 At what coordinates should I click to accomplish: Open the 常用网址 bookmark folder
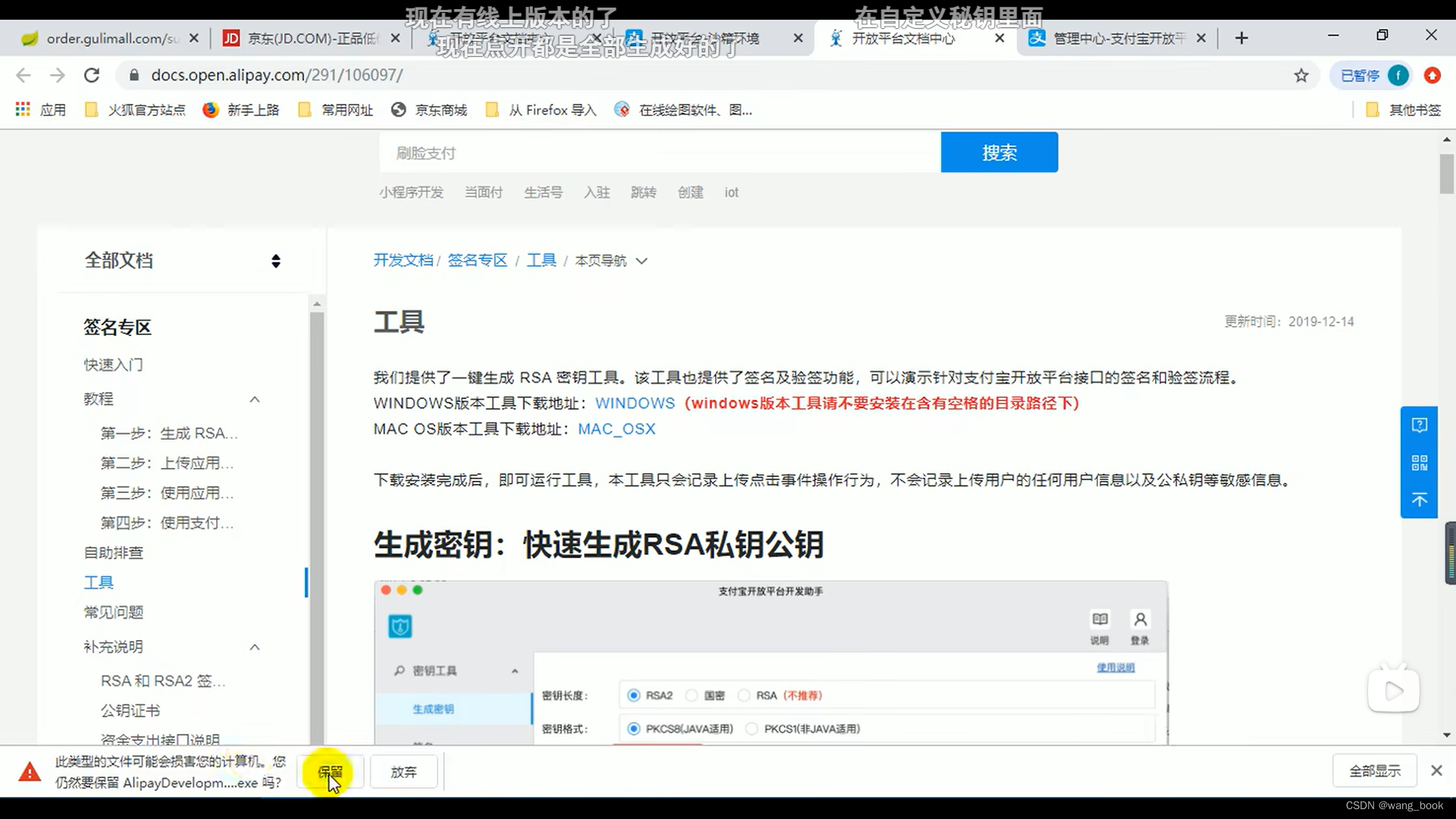pyautogui.click(x=336, y=110)
